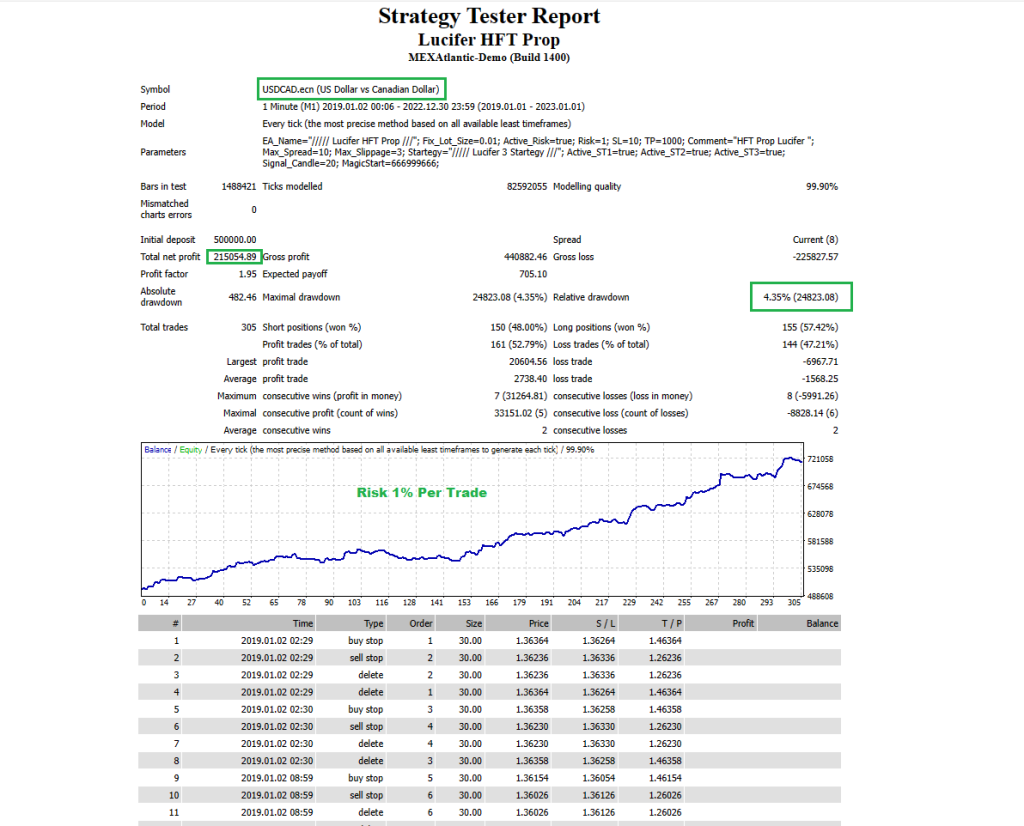Click the Size column header
1024x826 pixels.
point(470,622)
